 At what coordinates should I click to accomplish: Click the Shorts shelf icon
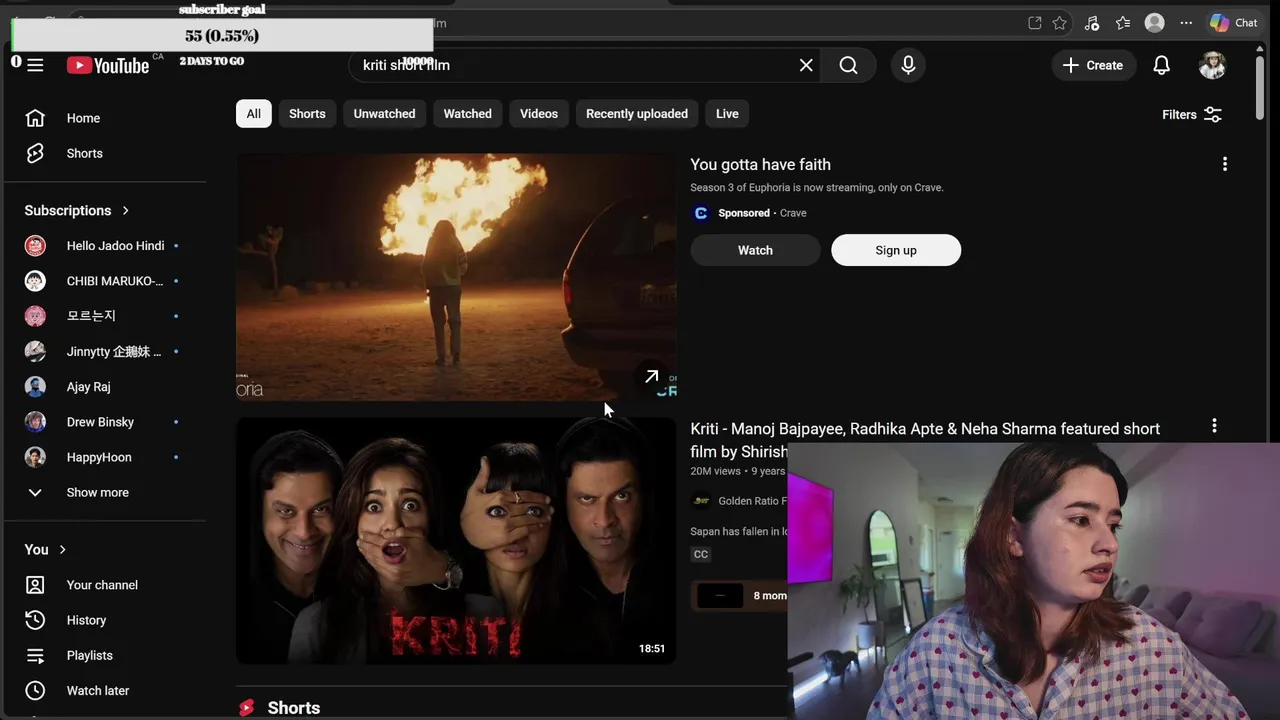(x=246, y=708)
